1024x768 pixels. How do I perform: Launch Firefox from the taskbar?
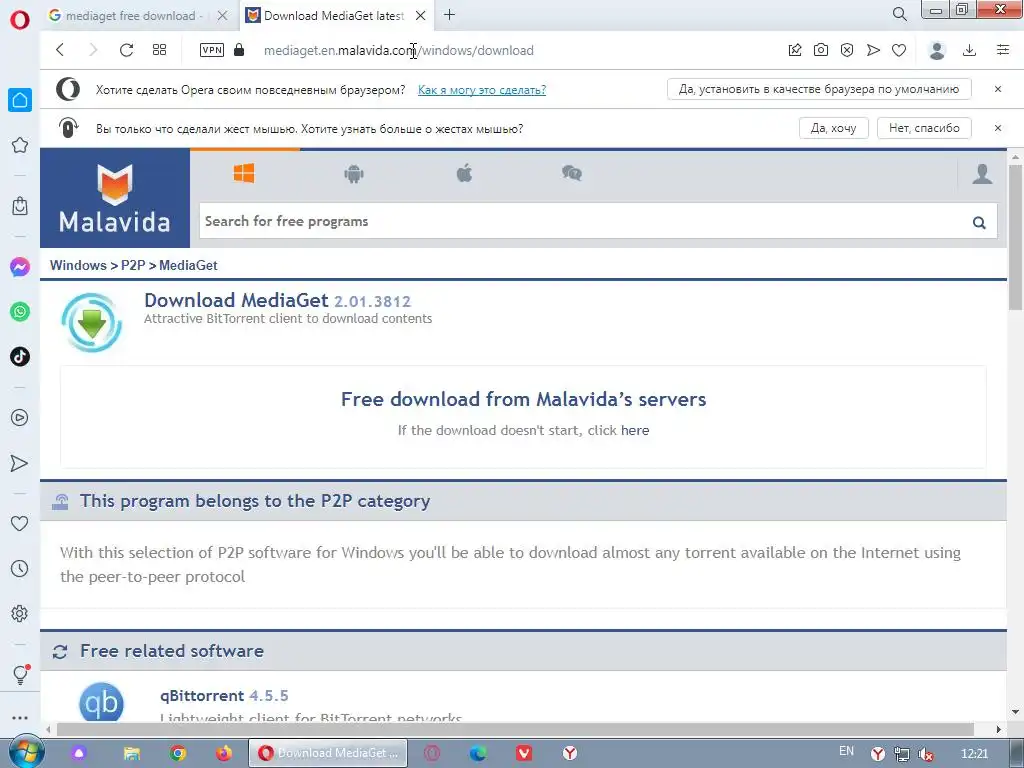[x=224, y=753]
